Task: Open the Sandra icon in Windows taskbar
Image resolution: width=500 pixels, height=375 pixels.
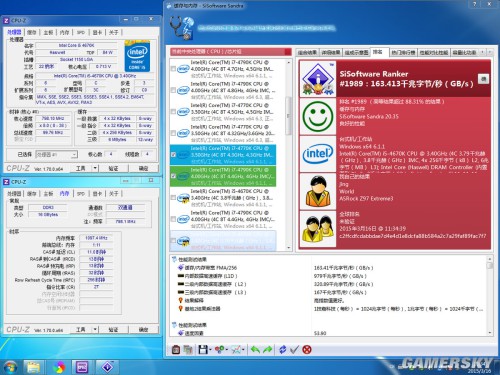Action: coord(107,367)
